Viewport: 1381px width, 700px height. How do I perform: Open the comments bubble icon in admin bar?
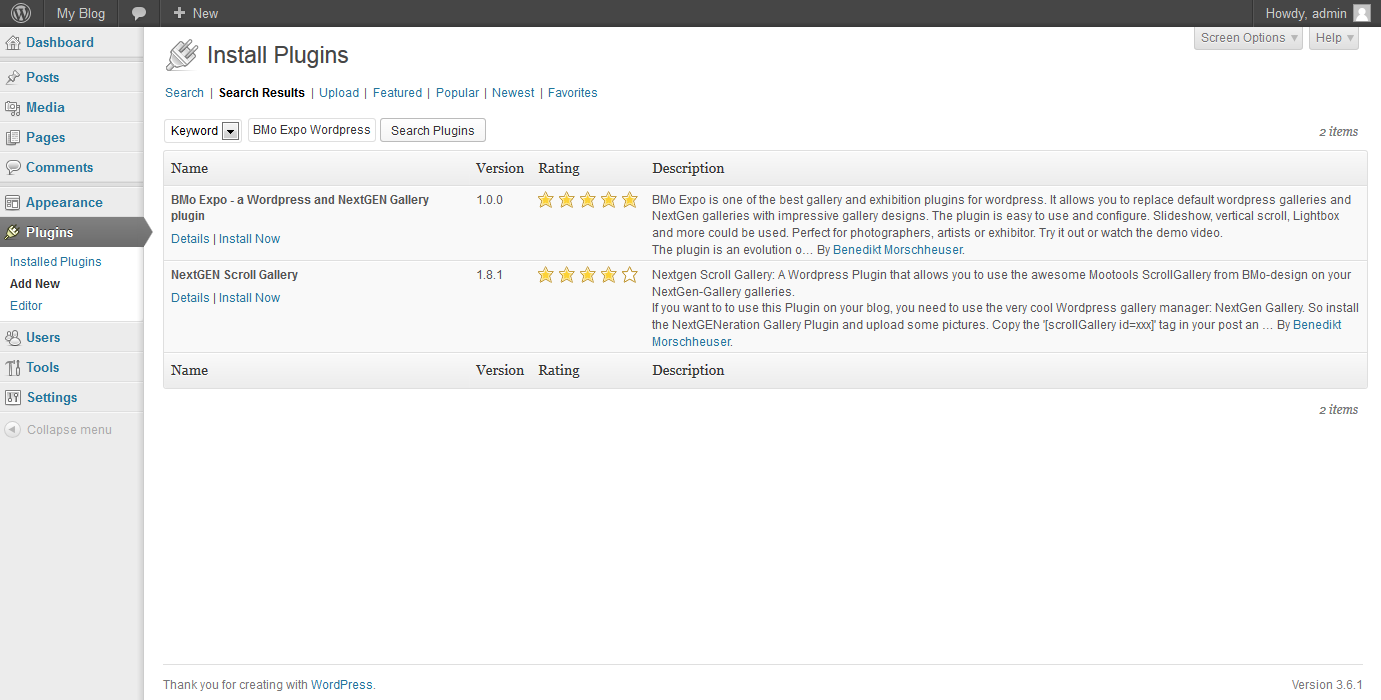tap(139, 13)
